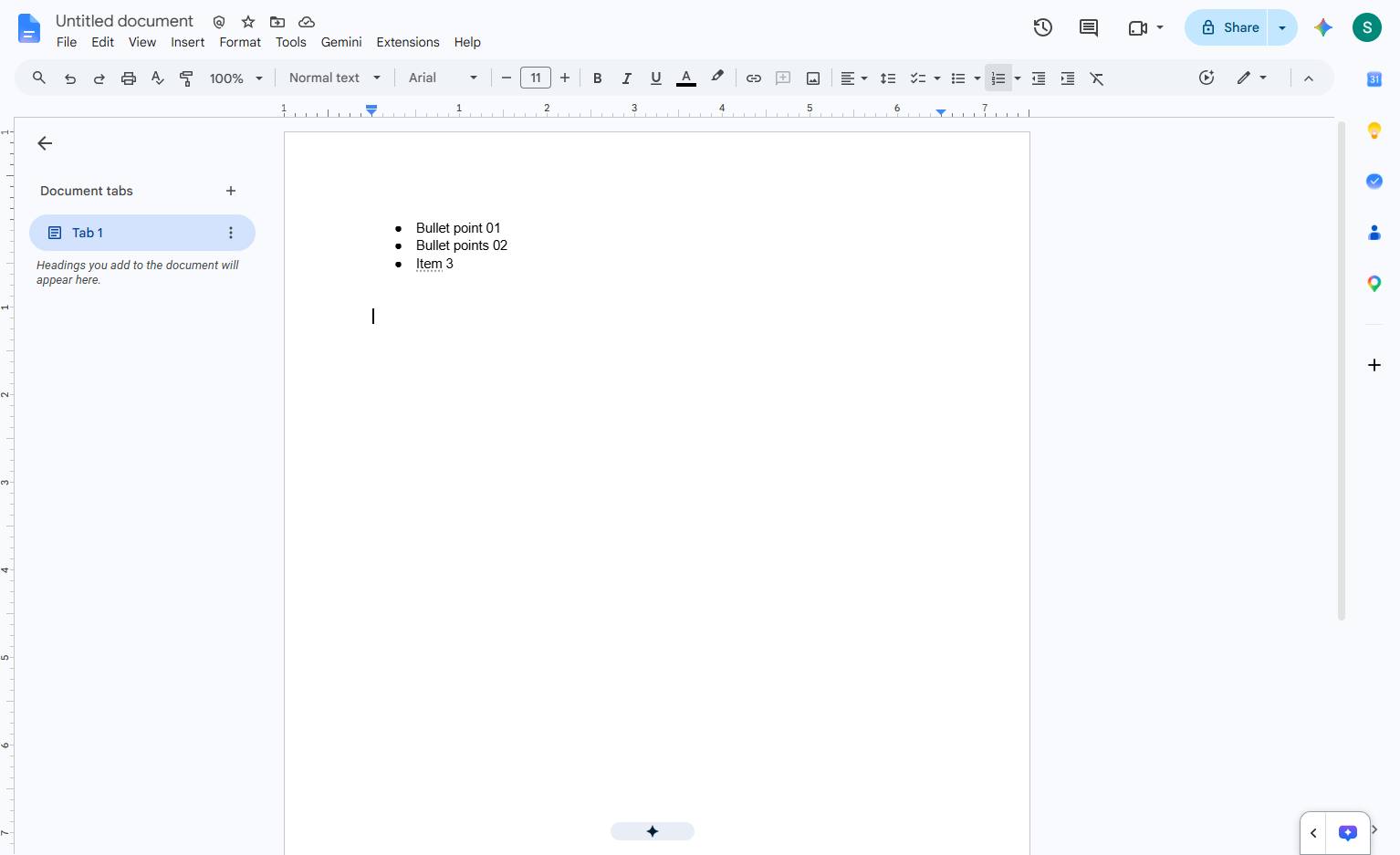Increase the indent level
This screenshot has height=855, width=1400.
click(x=1068, y=78)
